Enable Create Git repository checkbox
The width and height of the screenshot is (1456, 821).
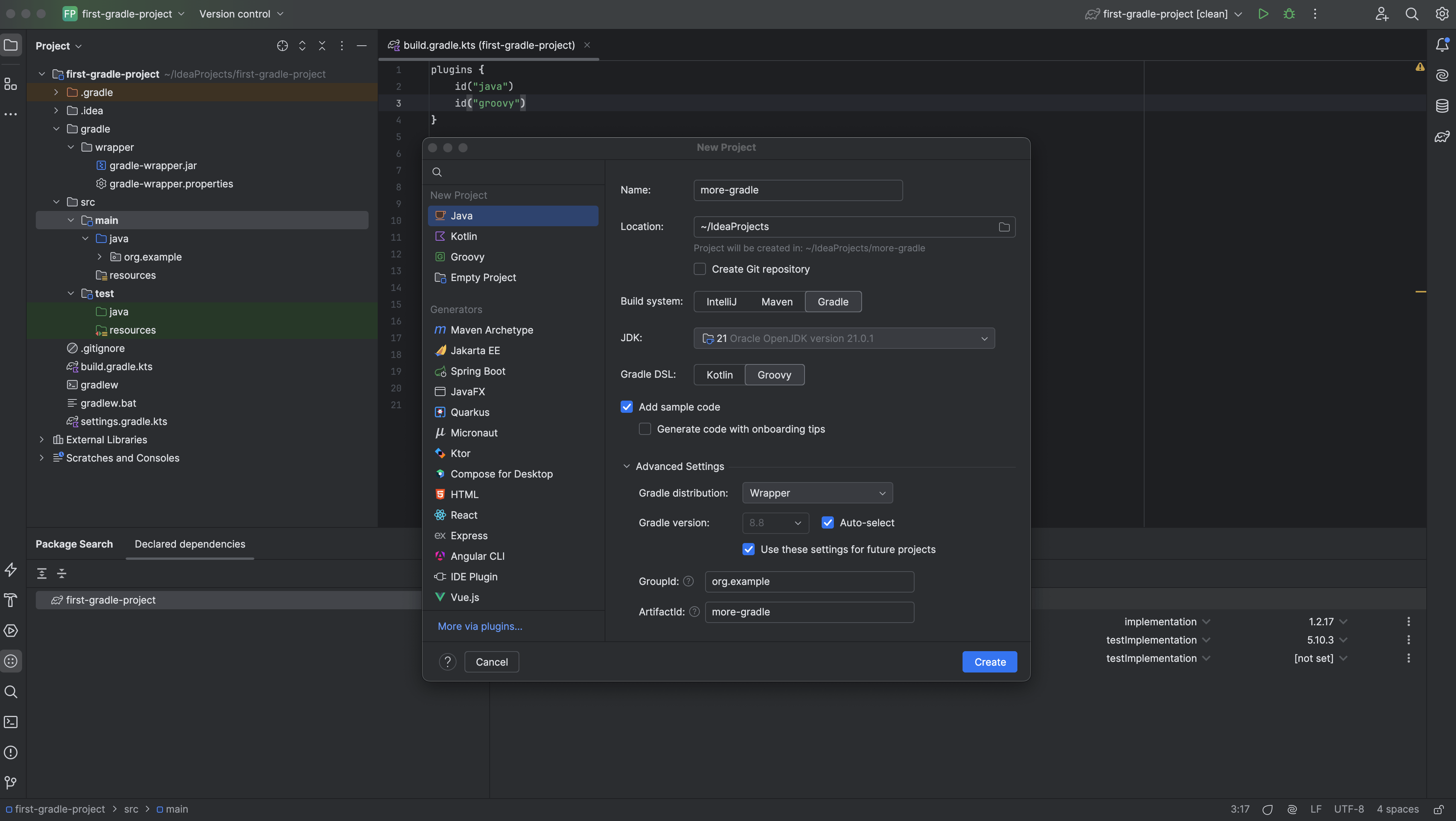700,269
